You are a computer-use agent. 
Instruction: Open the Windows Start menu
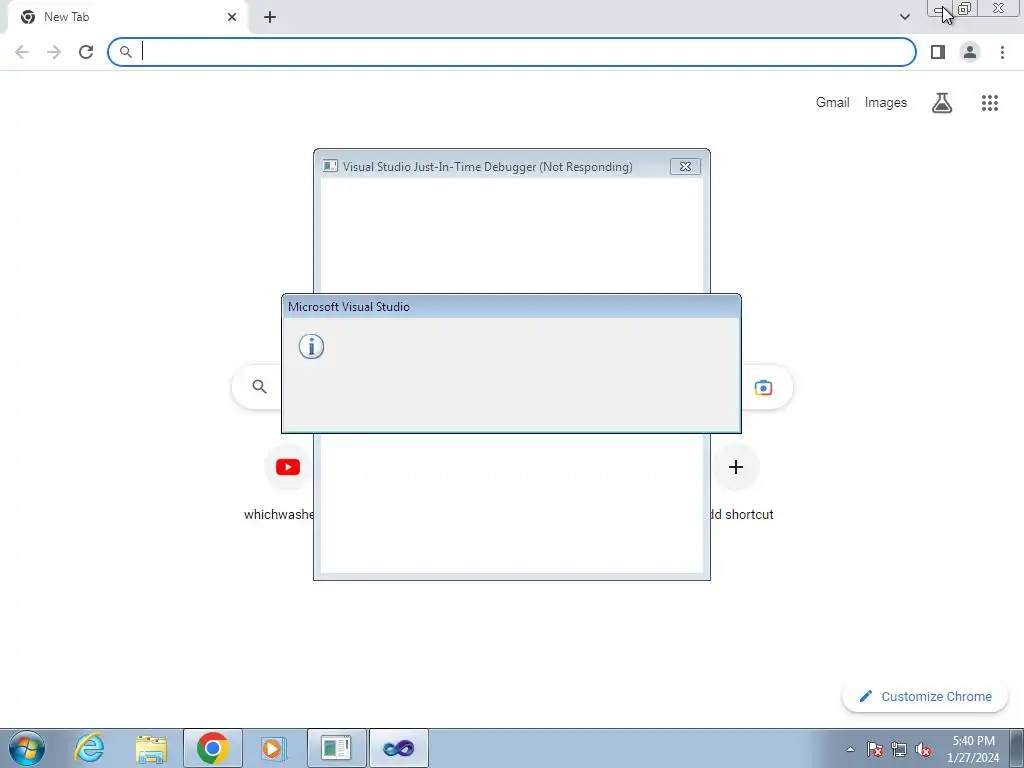pos(27,748)
